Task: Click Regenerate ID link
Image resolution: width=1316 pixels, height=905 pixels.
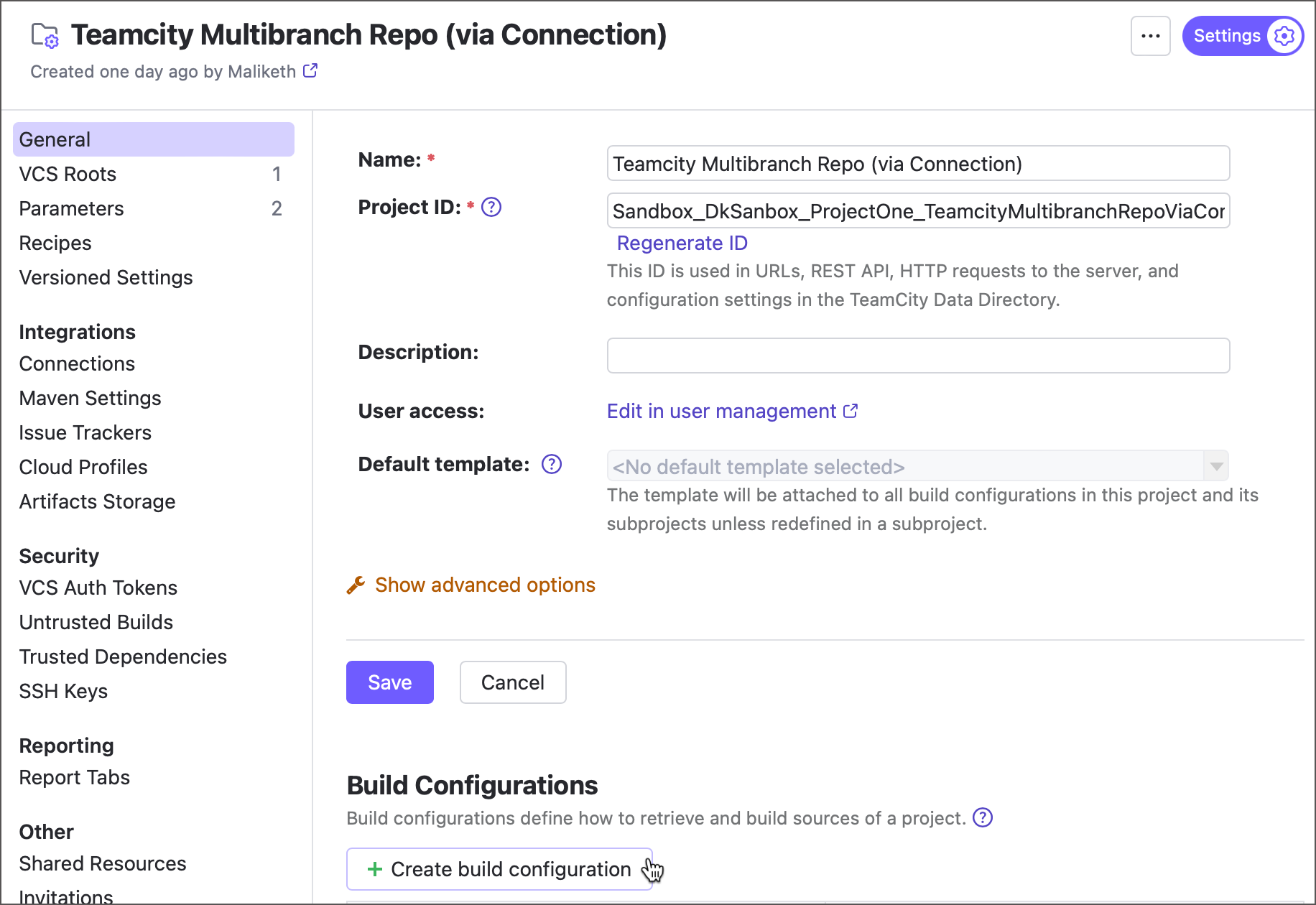Action: click(x=681, y=243)
